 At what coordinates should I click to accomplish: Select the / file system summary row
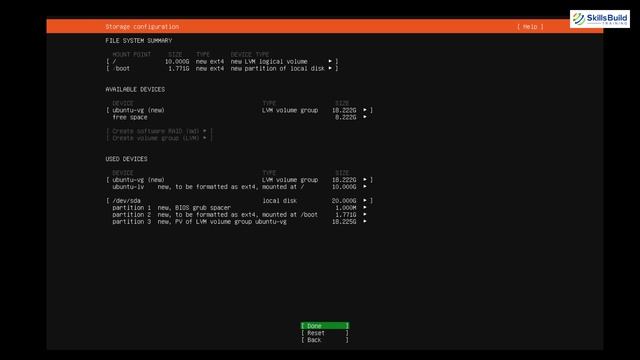(x=222, y=61)
